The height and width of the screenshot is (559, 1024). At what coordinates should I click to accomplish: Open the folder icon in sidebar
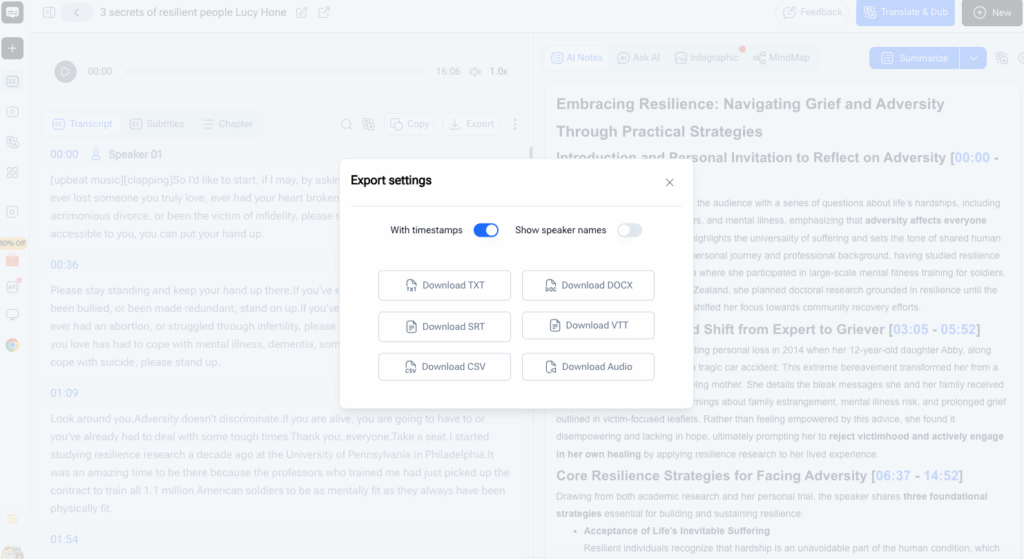[12, 519]
